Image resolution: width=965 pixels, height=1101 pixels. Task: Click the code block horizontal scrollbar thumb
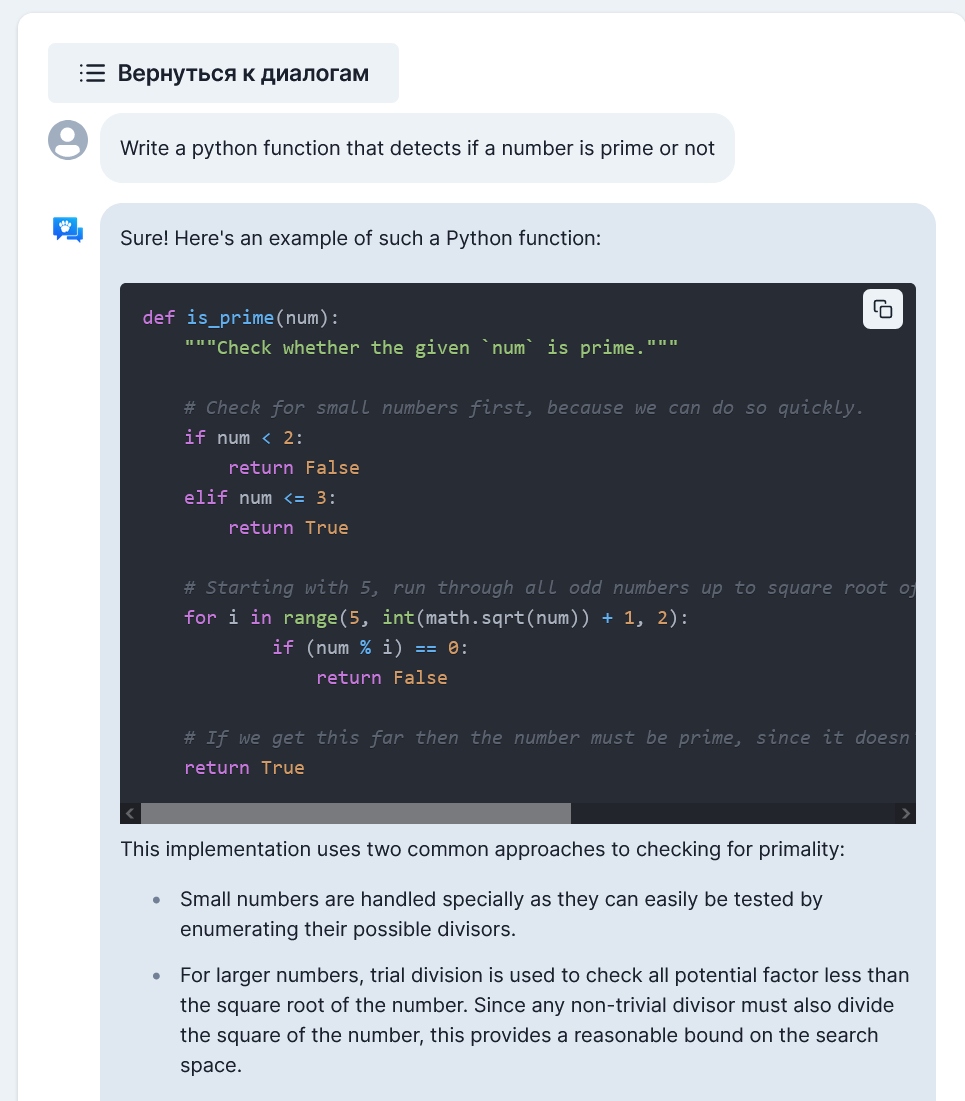point(355,813)
